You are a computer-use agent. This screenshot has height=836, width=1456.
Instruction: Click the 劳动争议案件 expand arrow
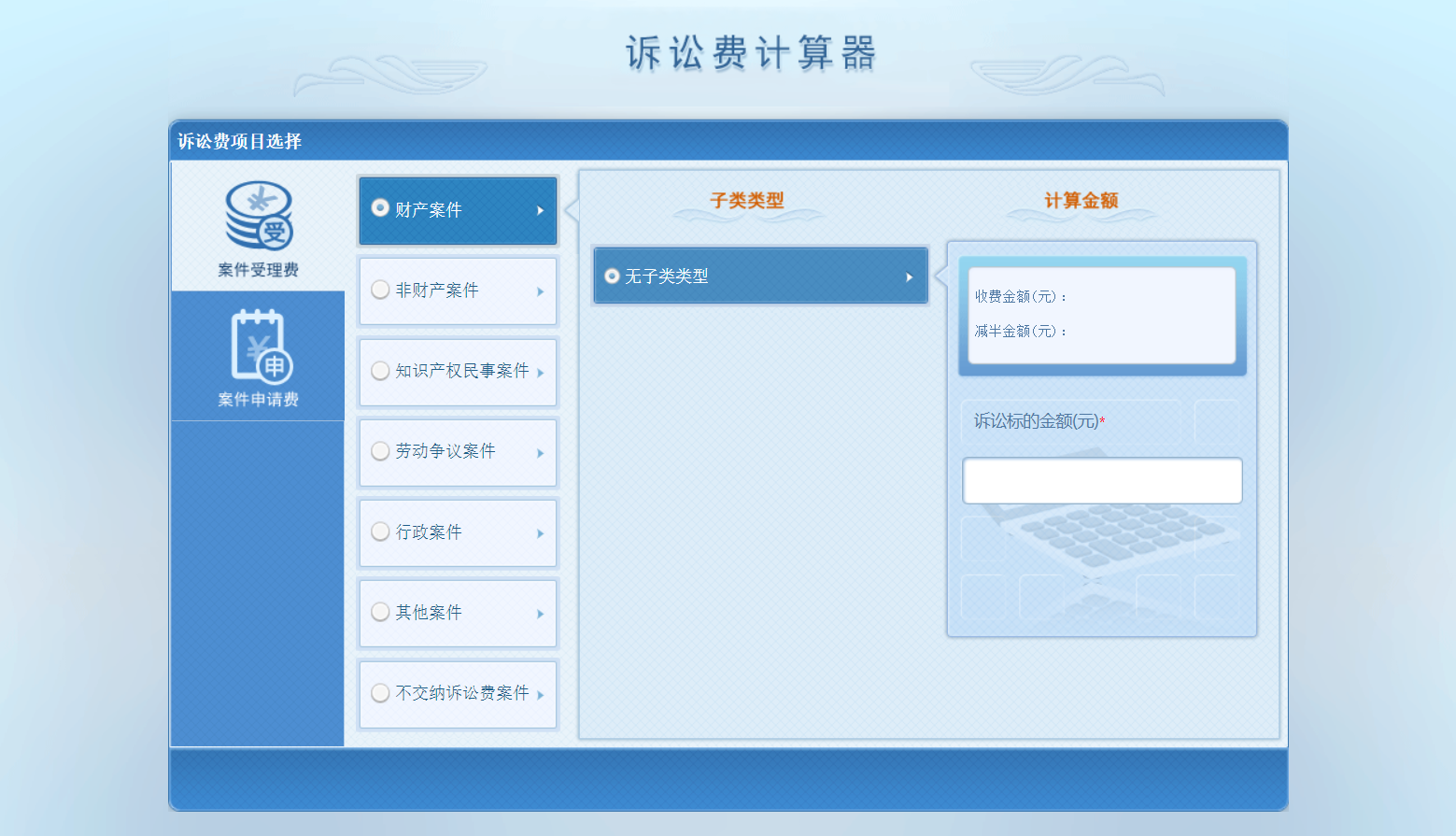point(540,453)
